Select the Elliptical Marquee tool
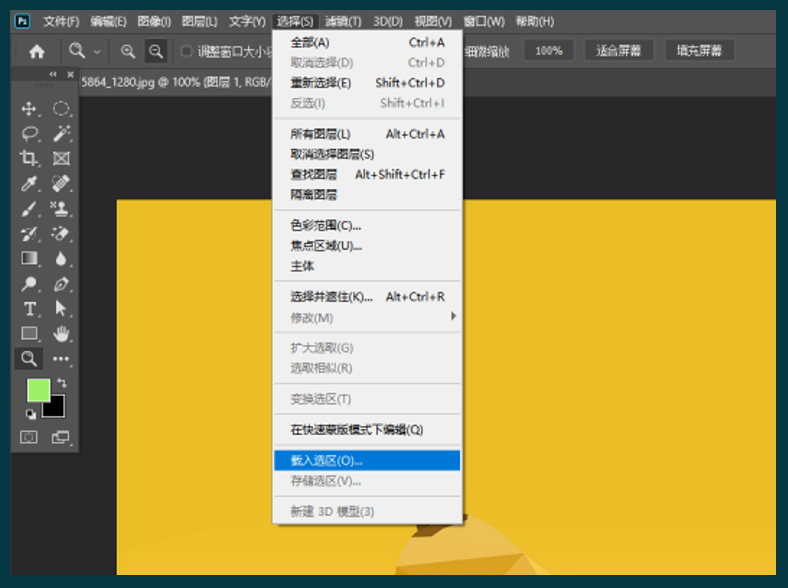Screen dimensions: 788x588 pos(61,108)
